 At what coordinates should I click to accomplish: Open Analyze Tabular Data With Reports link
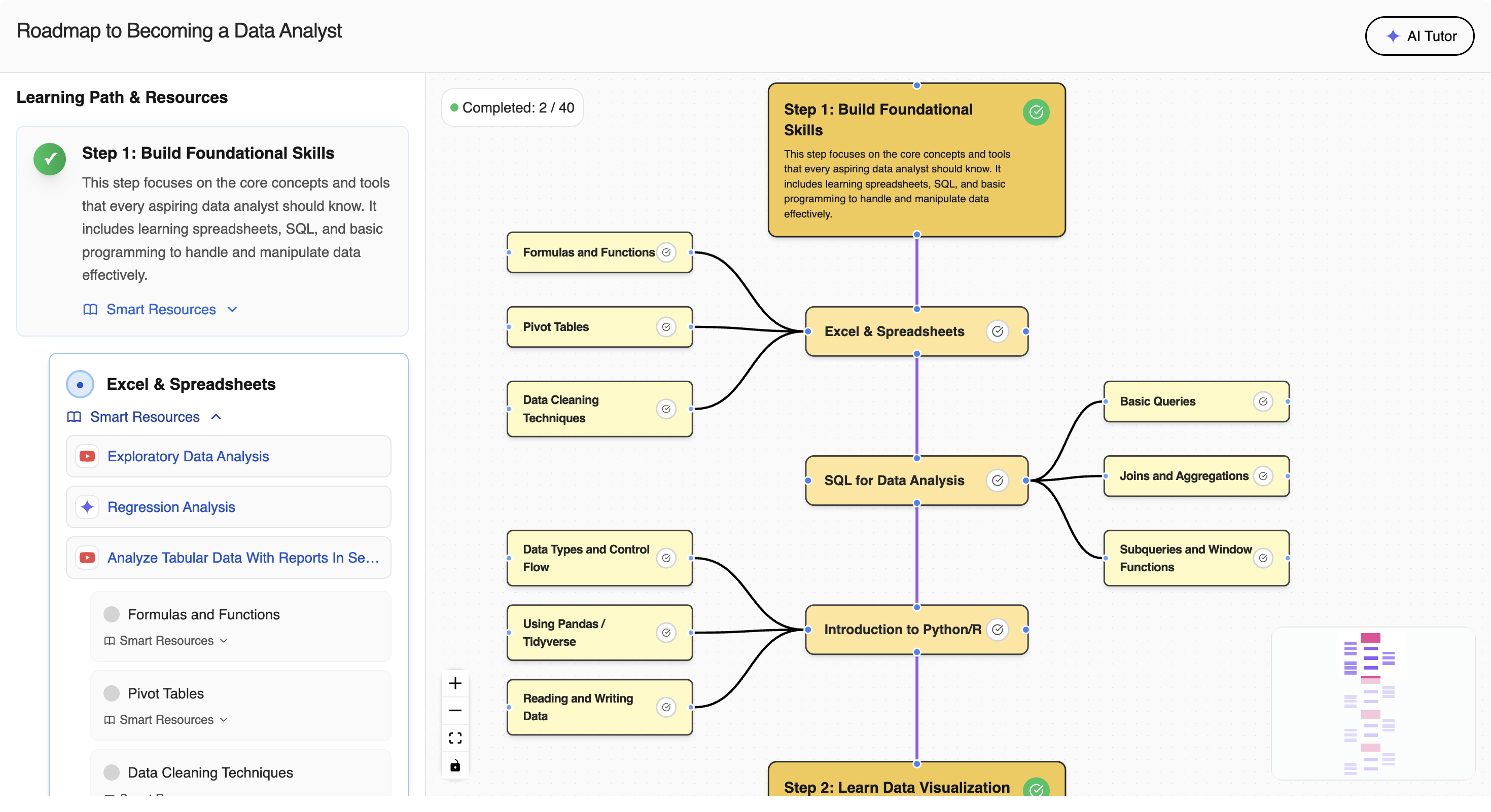click(243, 558)
